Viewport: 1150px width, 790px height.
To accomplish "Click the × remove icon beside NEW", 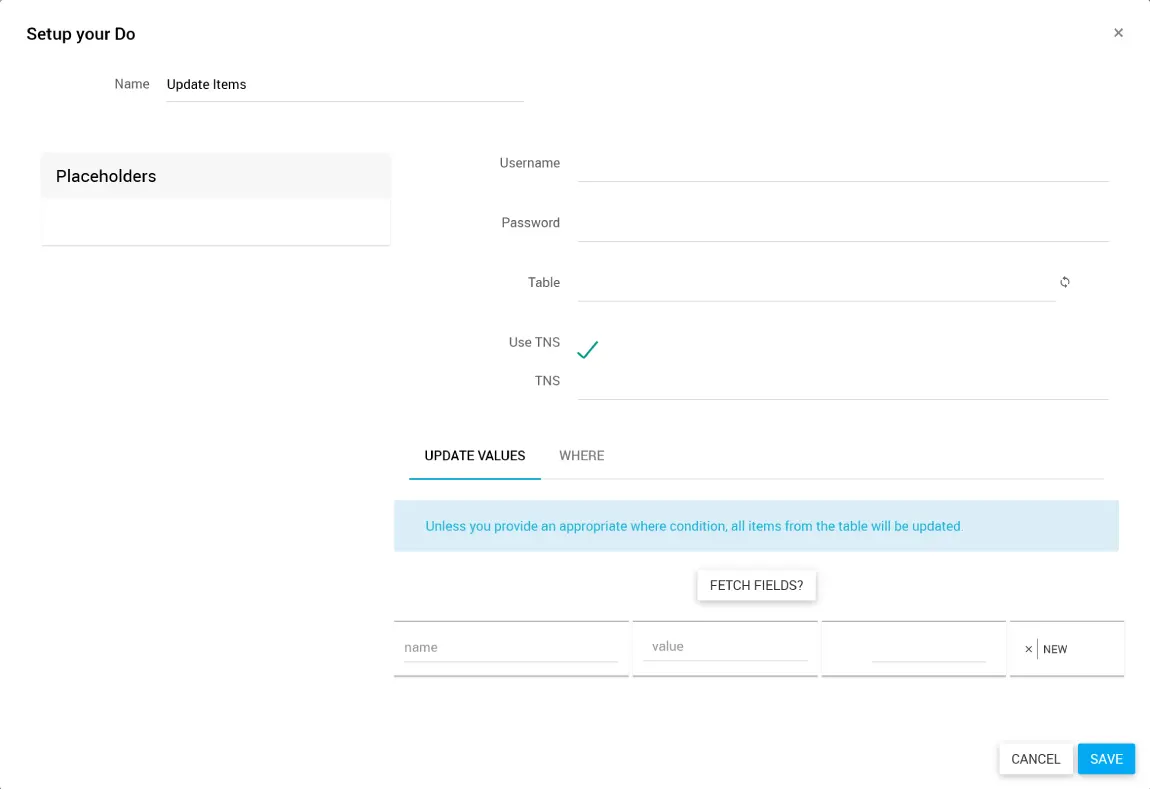I will [1028, 649].
